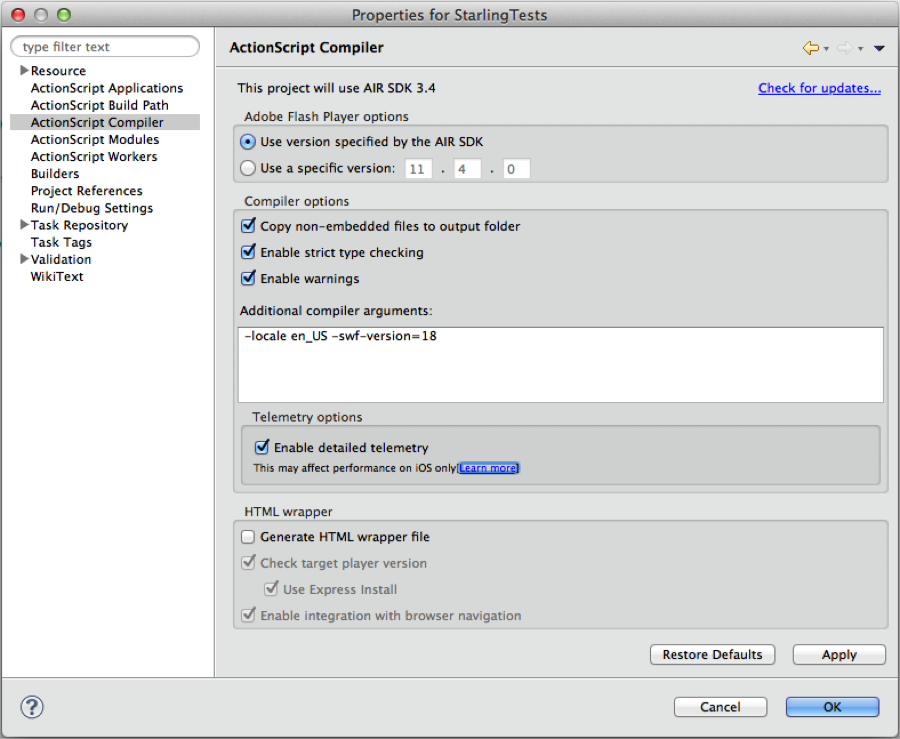Open the back history dropdown arrow
Screen dimensions: 900x739
pyautogui.click(x=826, y=49)
